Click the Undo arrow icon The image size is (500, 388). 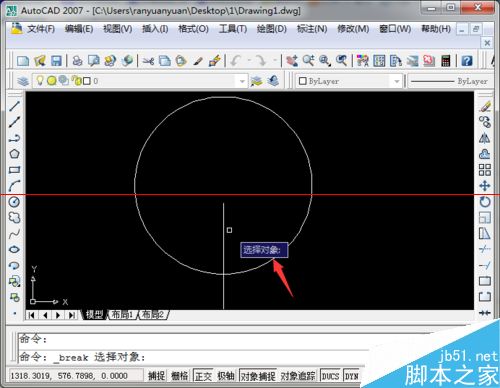[236, 61]
